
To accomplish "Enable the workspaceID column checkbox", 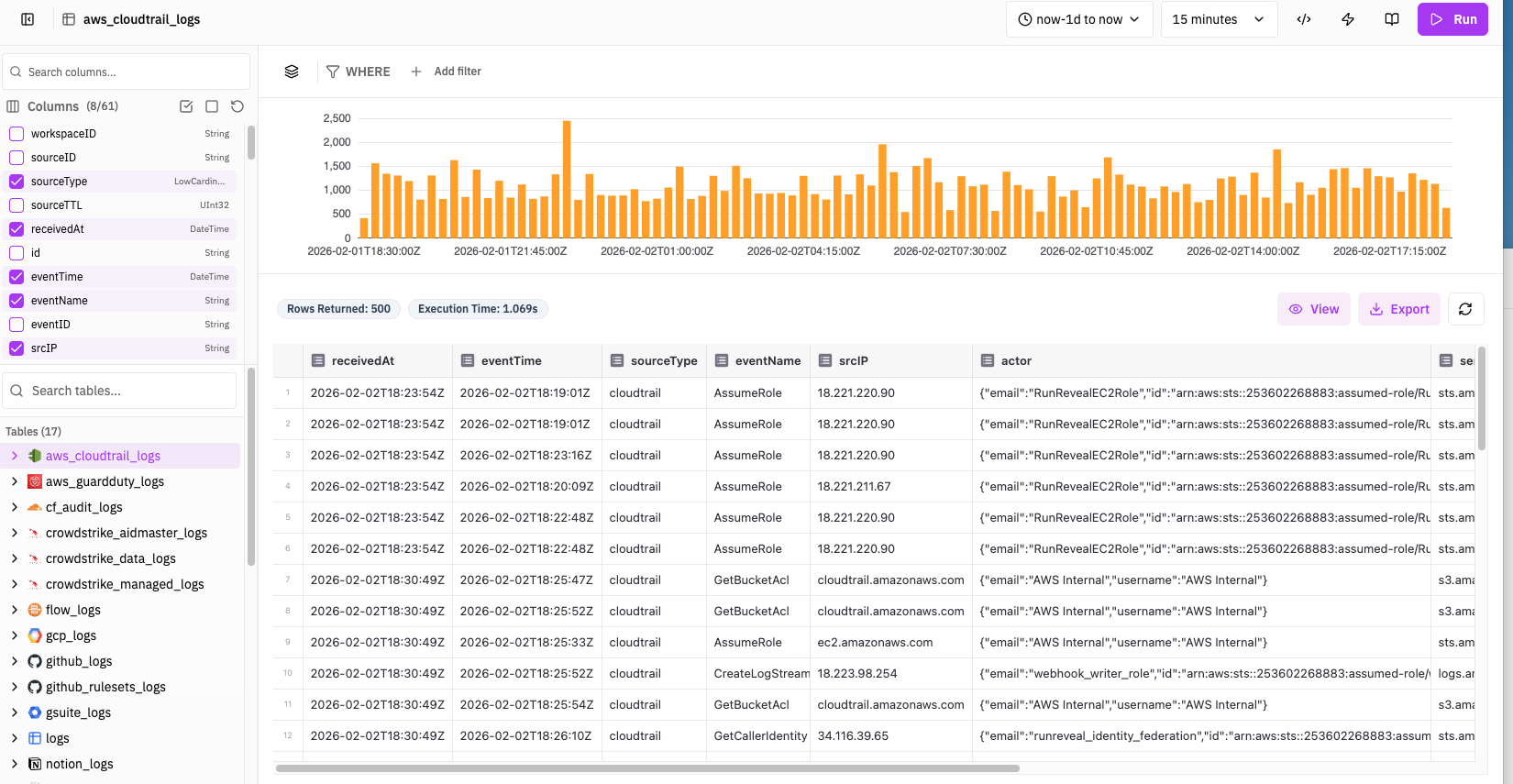I will click(x=17, y=134).
